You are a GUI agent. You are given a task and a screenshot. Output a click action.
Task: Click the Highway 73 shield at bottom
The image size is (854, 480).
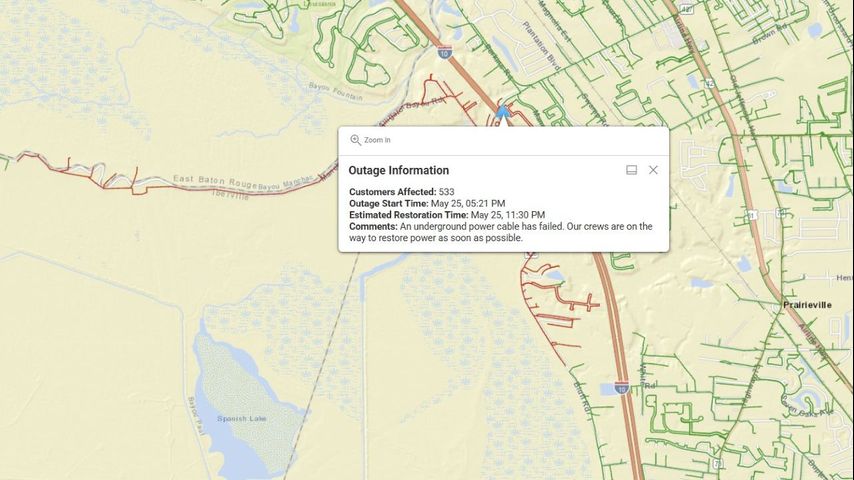[717, 464]
